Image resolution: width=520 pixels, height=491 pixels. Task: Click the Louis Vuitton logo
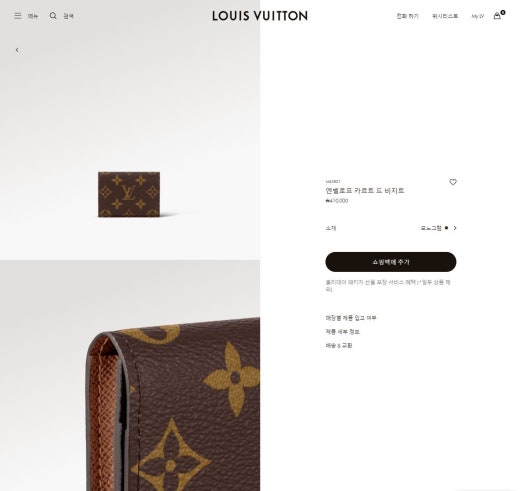[260, 16]
